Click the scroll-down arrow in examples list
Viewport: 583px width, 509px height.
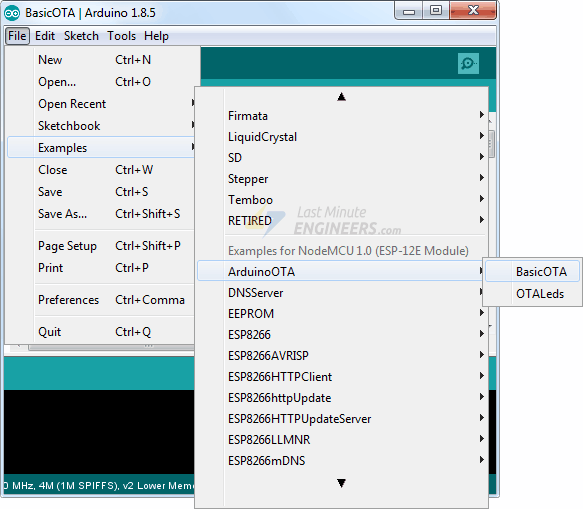pyautogui.click(x=341, y=483)
